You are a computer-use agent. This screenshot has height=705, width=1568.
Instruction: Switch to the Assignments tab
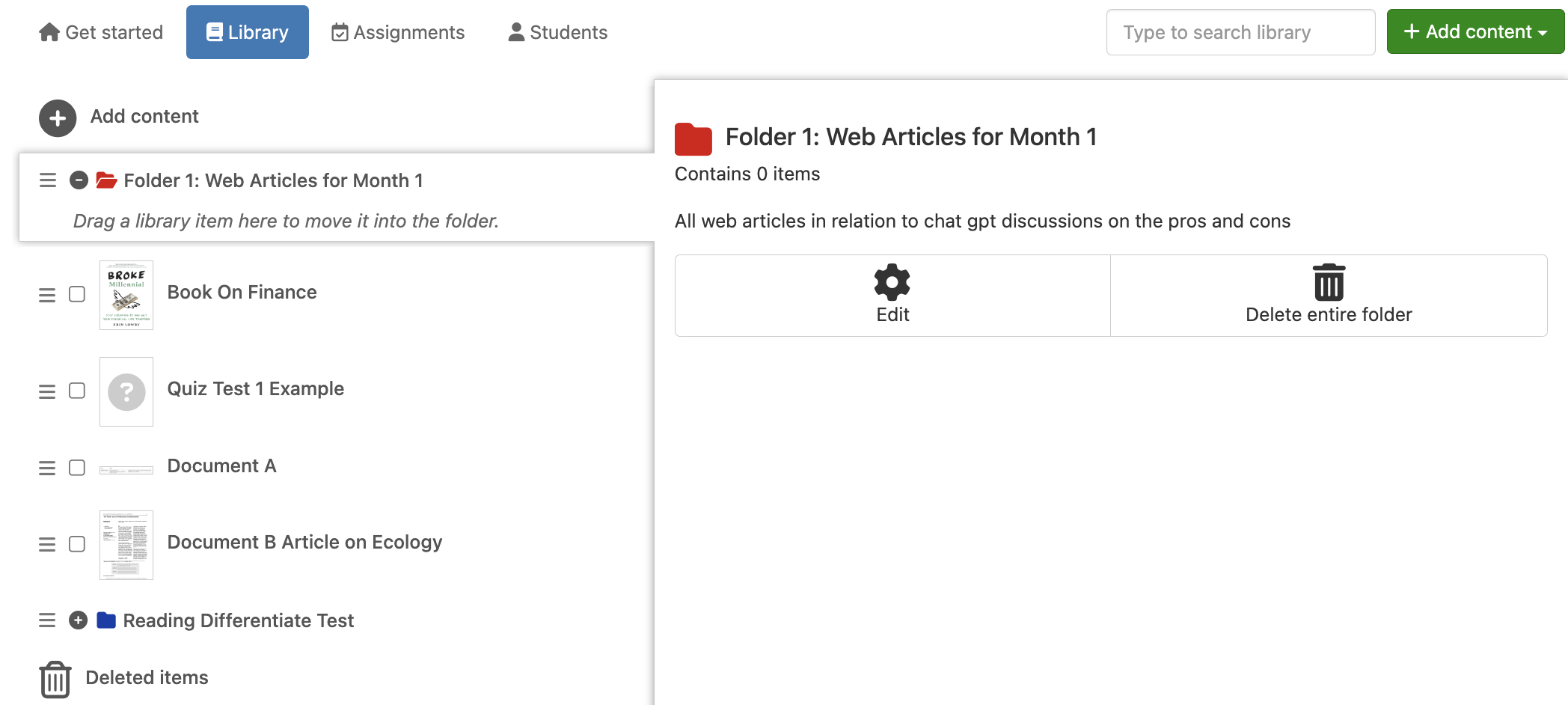tap(398, 32)
